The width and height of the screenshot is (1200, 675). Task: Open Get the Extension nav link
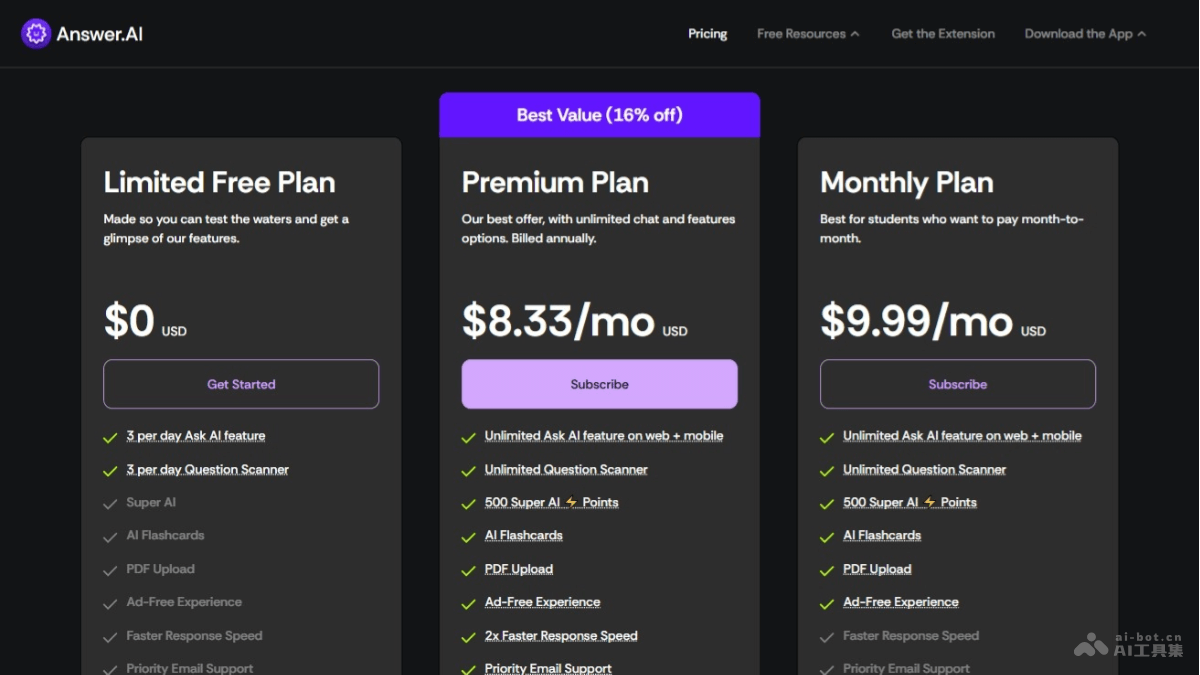pos(943,34)
